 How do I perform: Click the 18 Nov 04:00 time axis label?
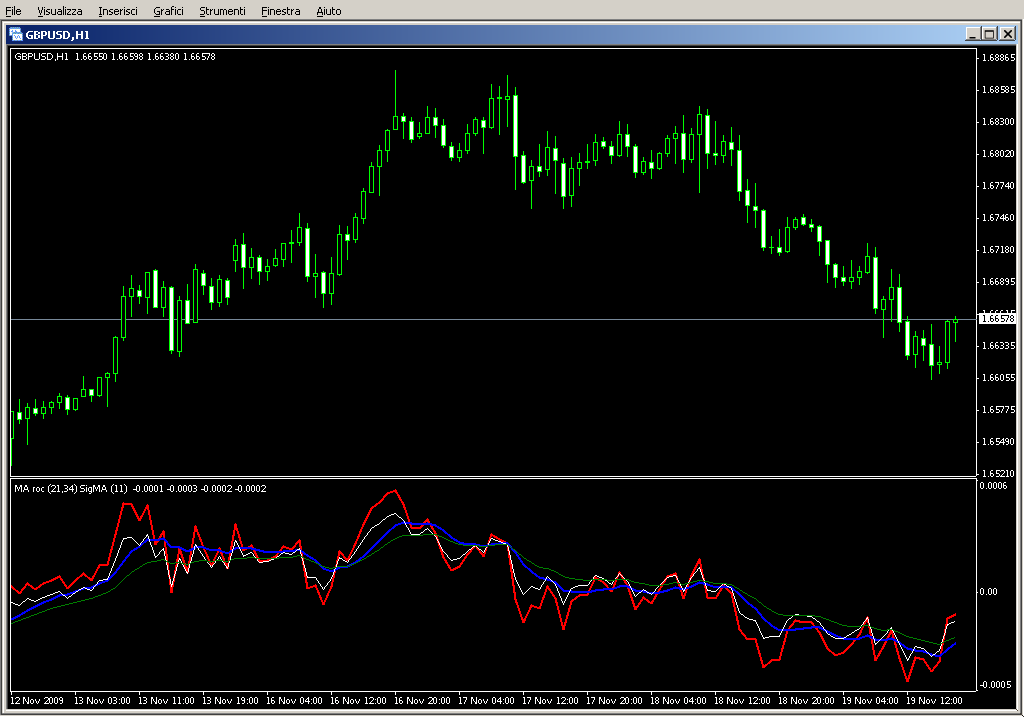coord(678,701)
